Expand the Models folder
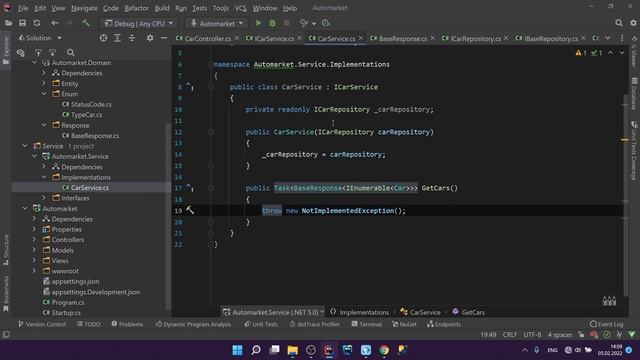The width and height of the screenshot is (640, 360). tap(34, 250)
